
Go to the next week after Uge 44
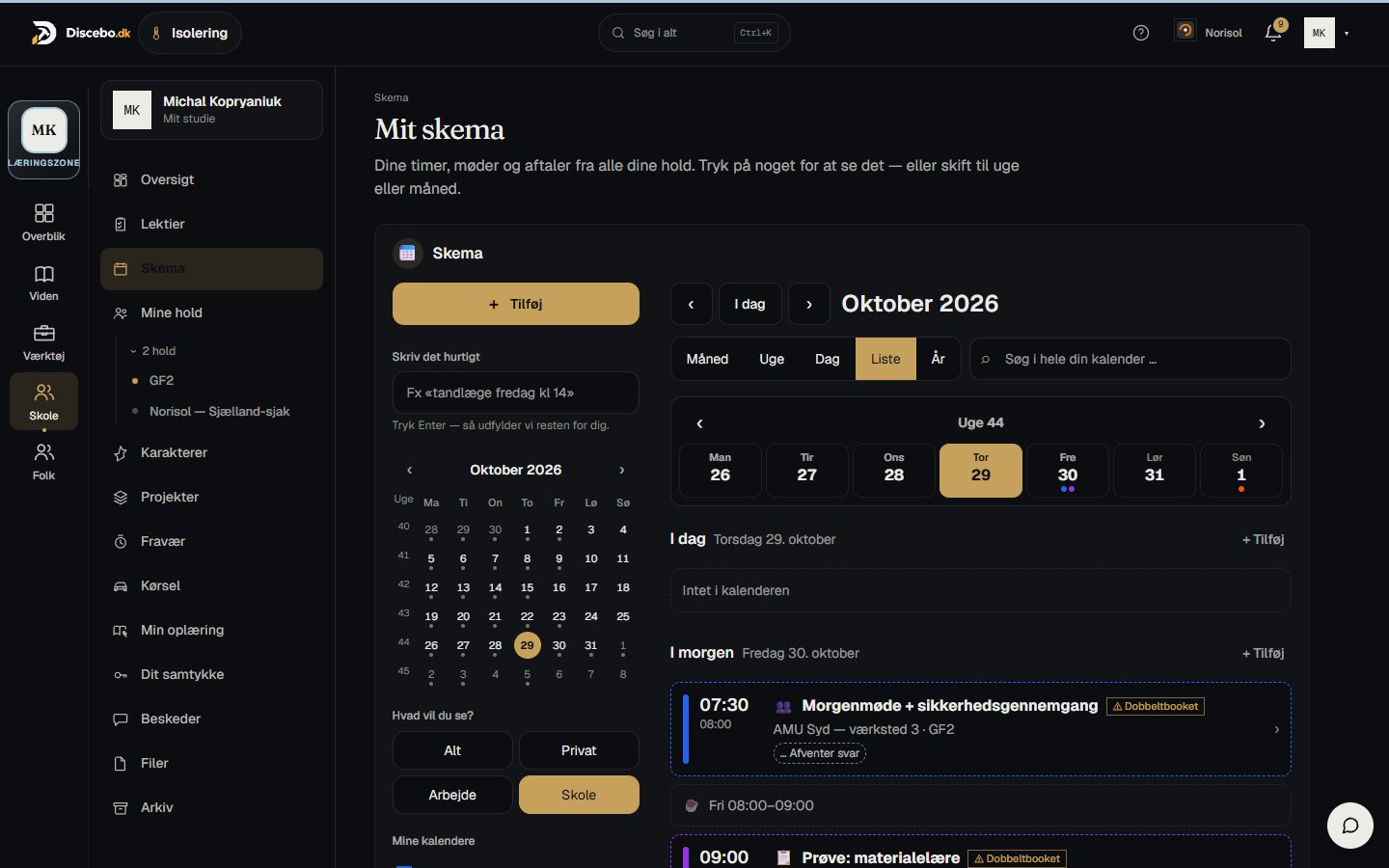[x=1262, y=423]
